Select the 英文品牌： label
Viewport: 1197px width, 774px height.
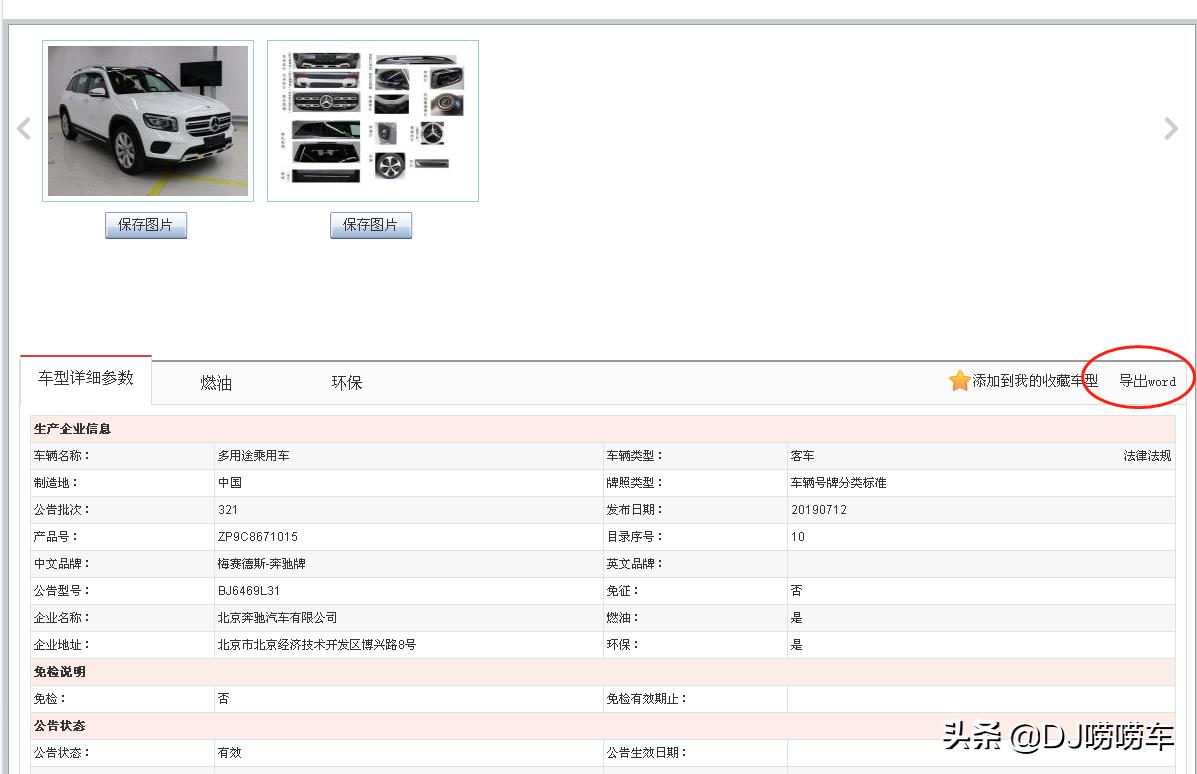(635, 563)
